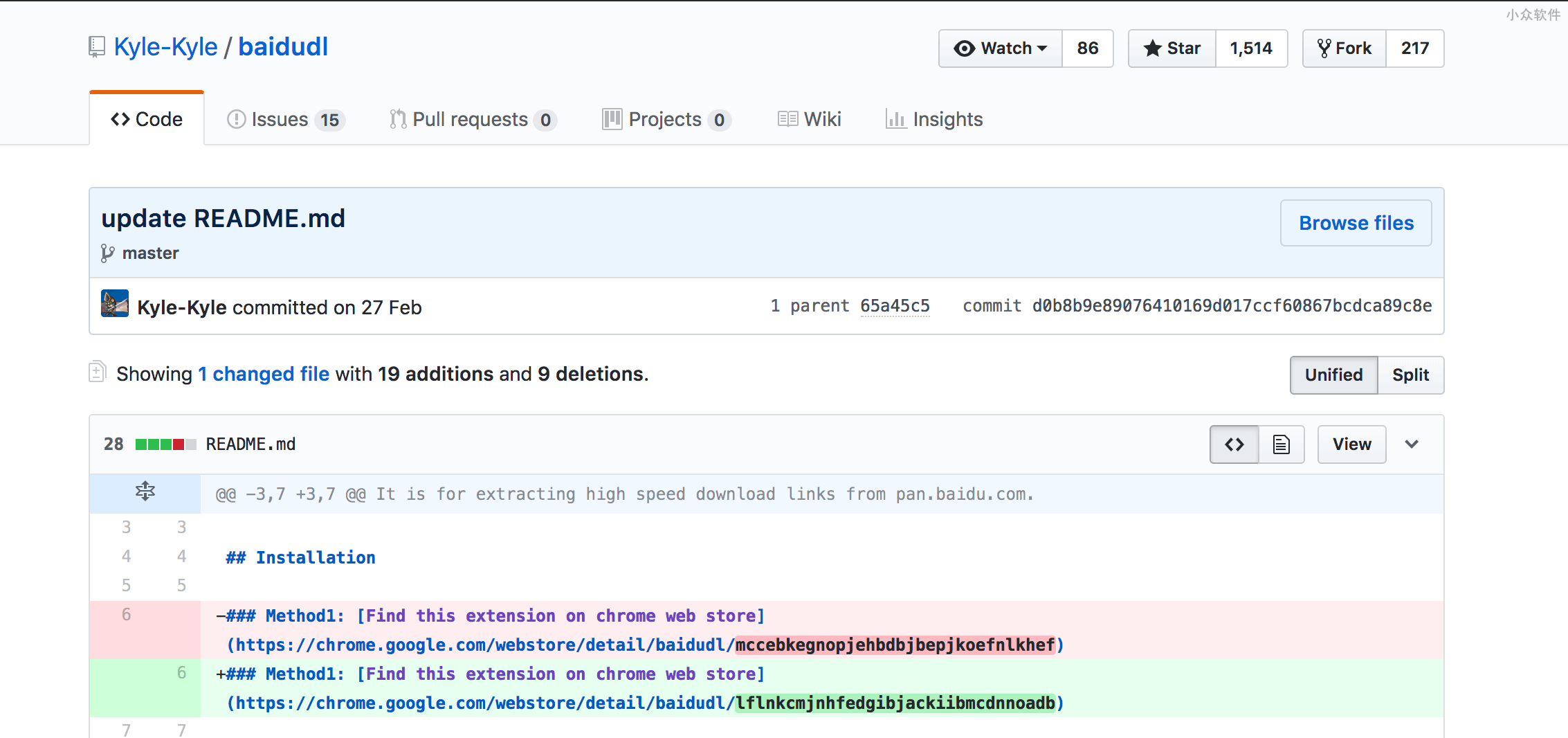
Task: Switch to the Insights tab
Action: click(934, 119)
